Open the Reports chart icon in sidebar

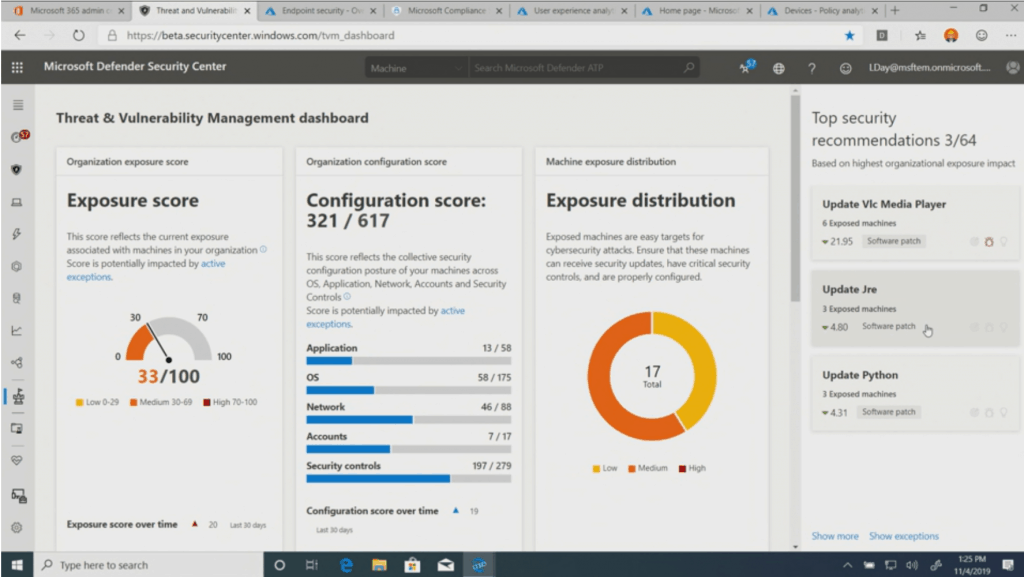17,330
